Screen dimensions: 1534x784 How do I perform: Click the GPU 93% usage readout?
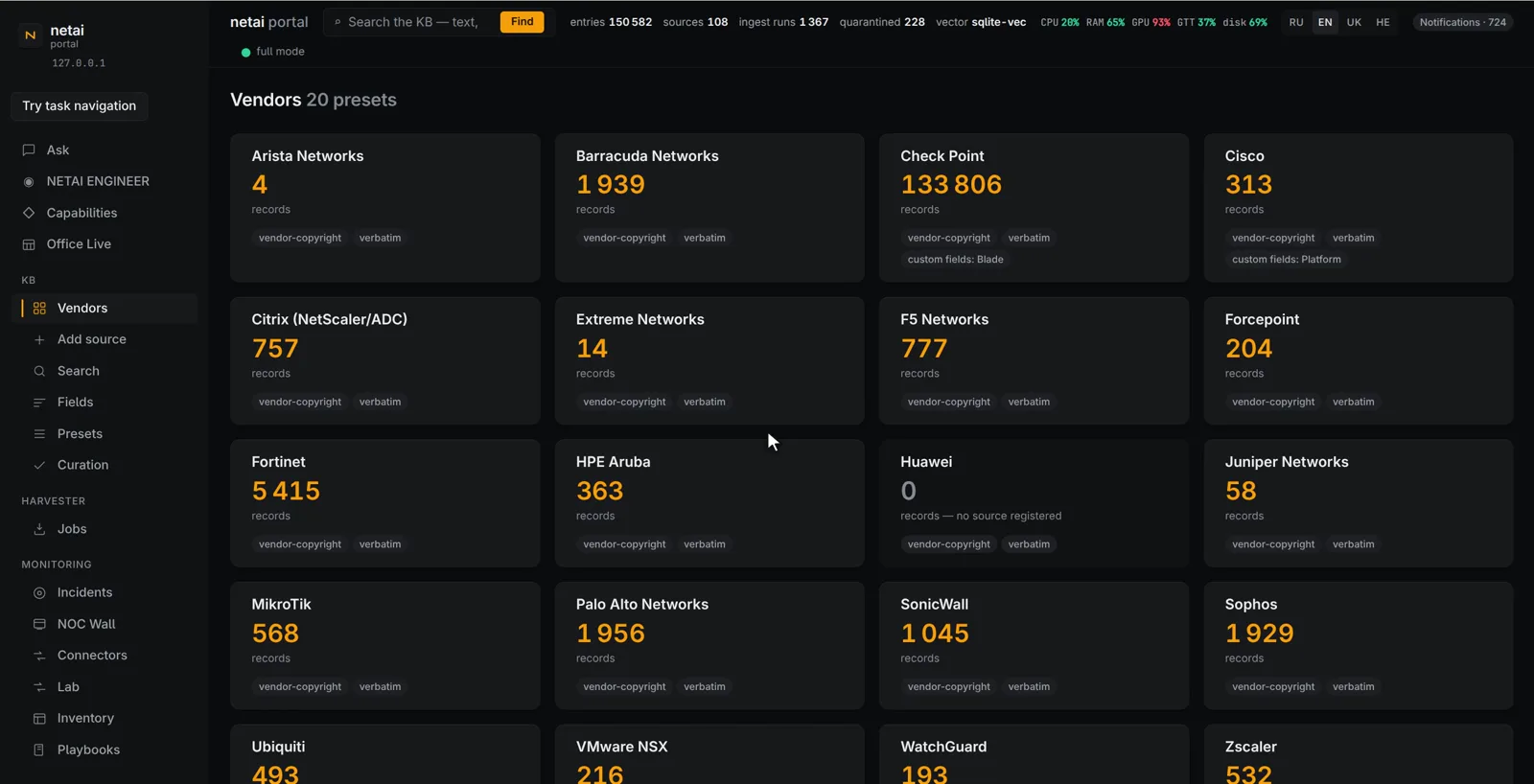point(1150,22)
